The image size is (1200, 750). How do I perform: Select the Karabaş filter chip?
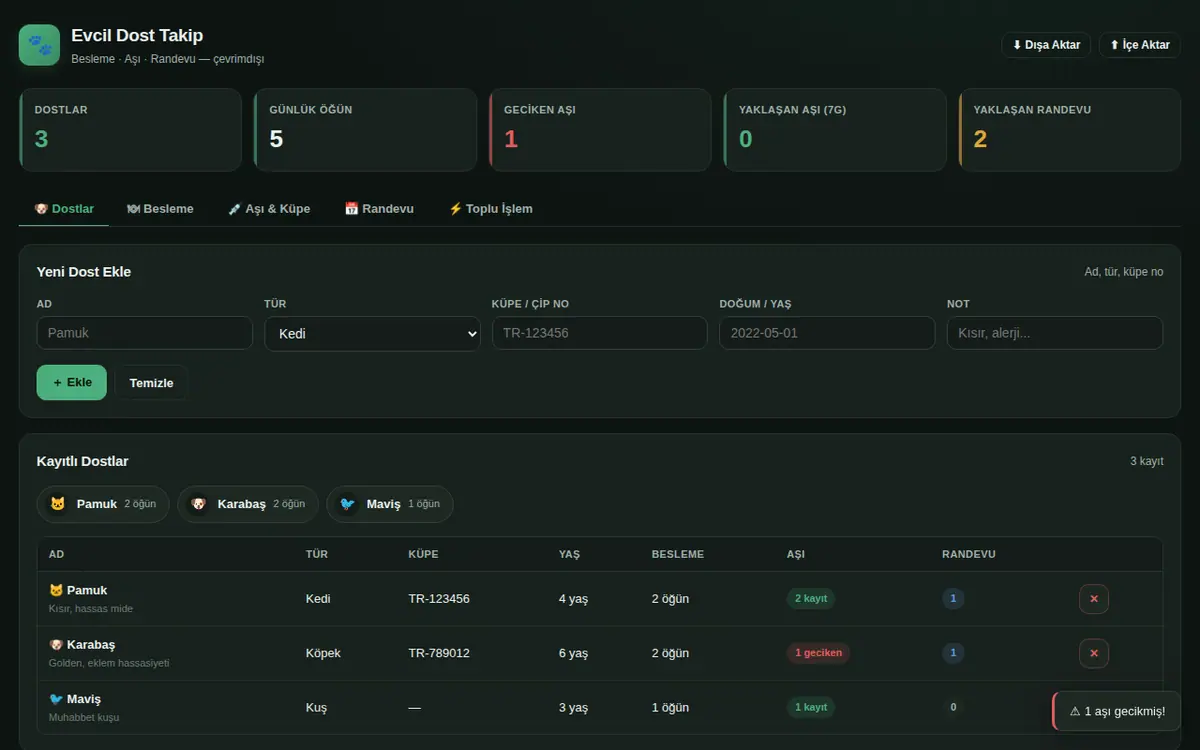click(x=248, y=504)
